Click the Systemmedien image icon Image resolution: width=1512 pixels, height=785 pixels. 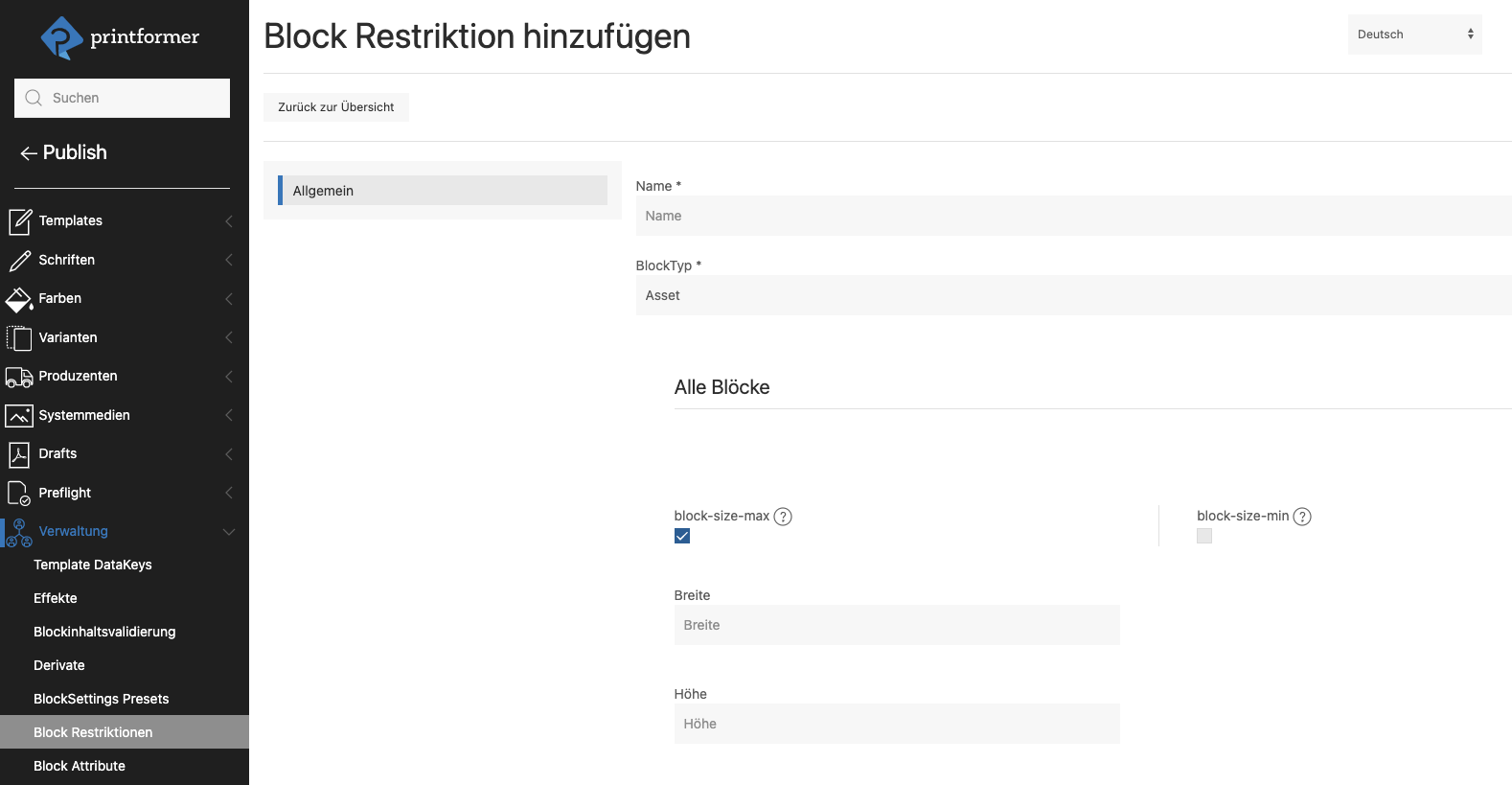[19, 416]
